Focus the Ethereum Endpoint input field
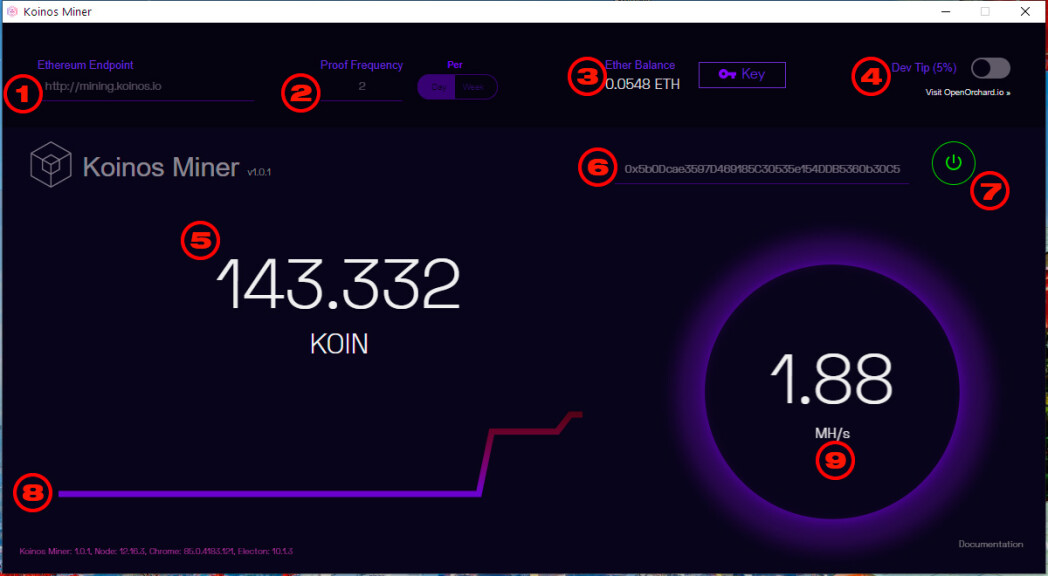The width and height of the screenshot is (1048, 576). [147, 86]
